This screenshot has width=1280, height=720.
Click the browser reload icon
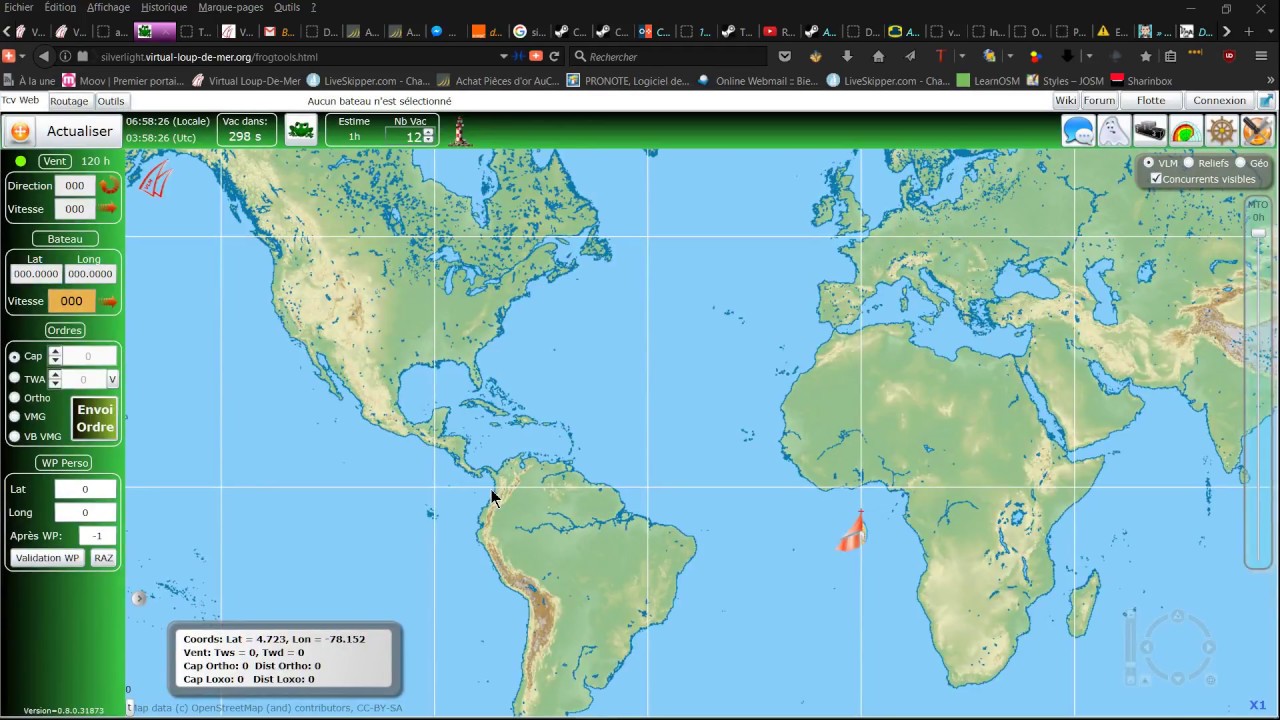pos(554,57)
